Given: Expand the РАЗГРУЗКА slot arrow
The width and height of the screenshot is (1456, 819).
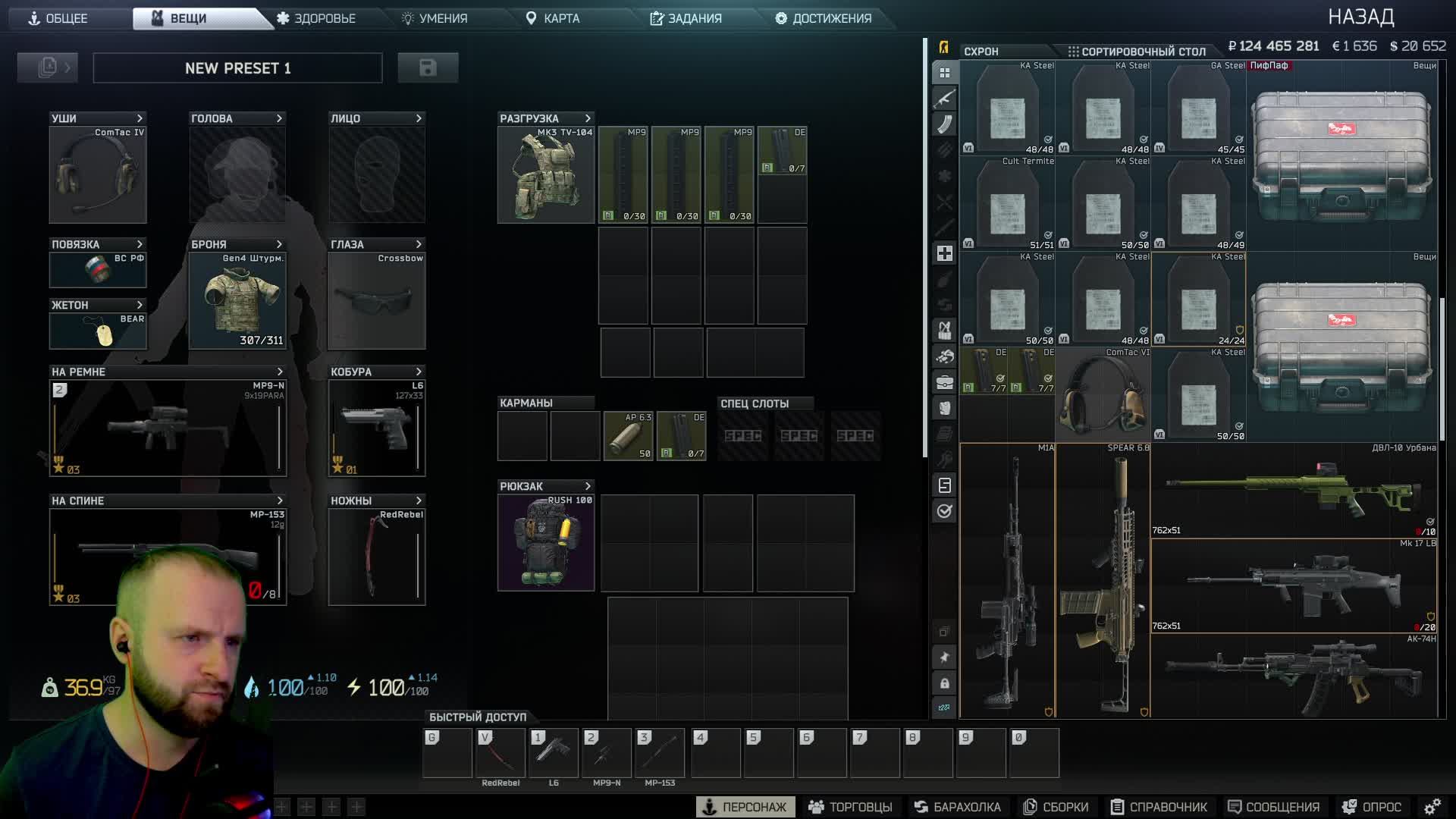Looking at the screenshot, I should 588,118.
